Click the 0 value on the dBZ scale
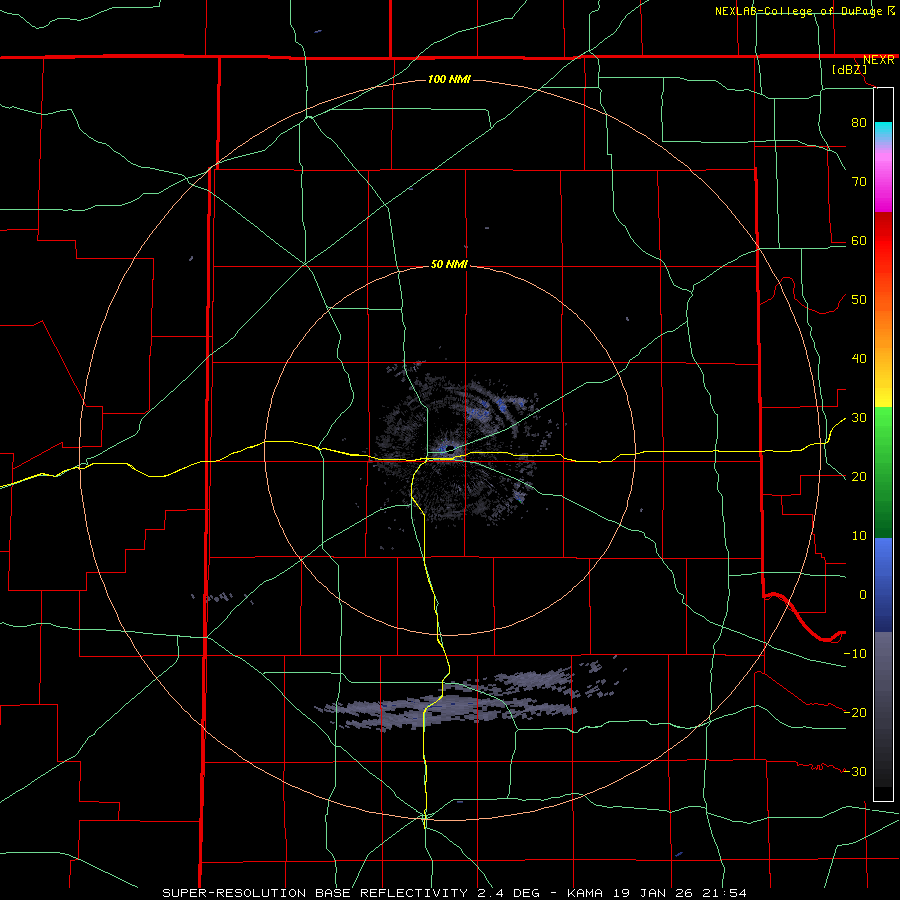 [863, 595]
